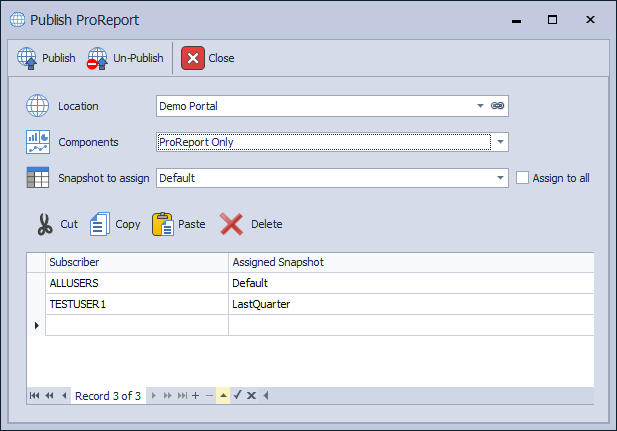This screenshot has height=431, width=617.
Task: Click the Delete text label
Action: click(266, 224)
